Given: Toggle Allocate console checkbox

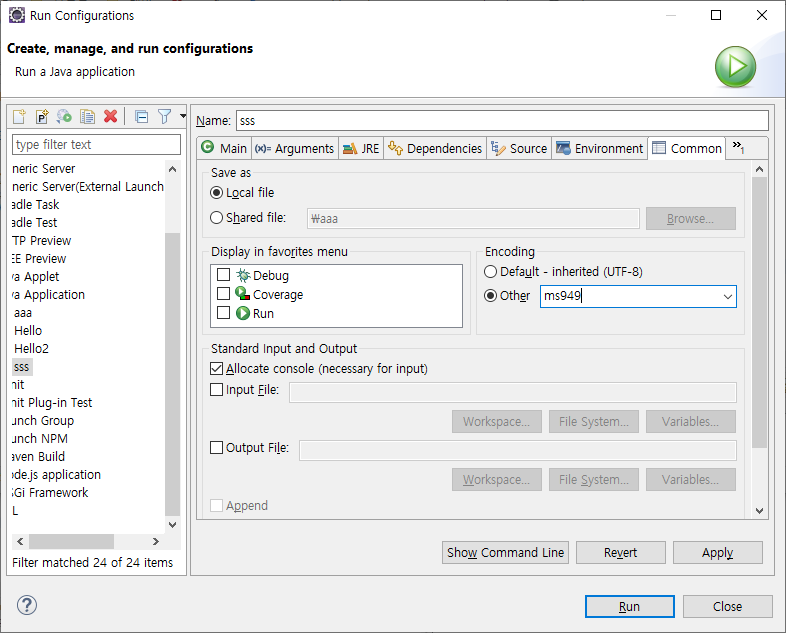Looking at the screenshot, I should point(217,369).
